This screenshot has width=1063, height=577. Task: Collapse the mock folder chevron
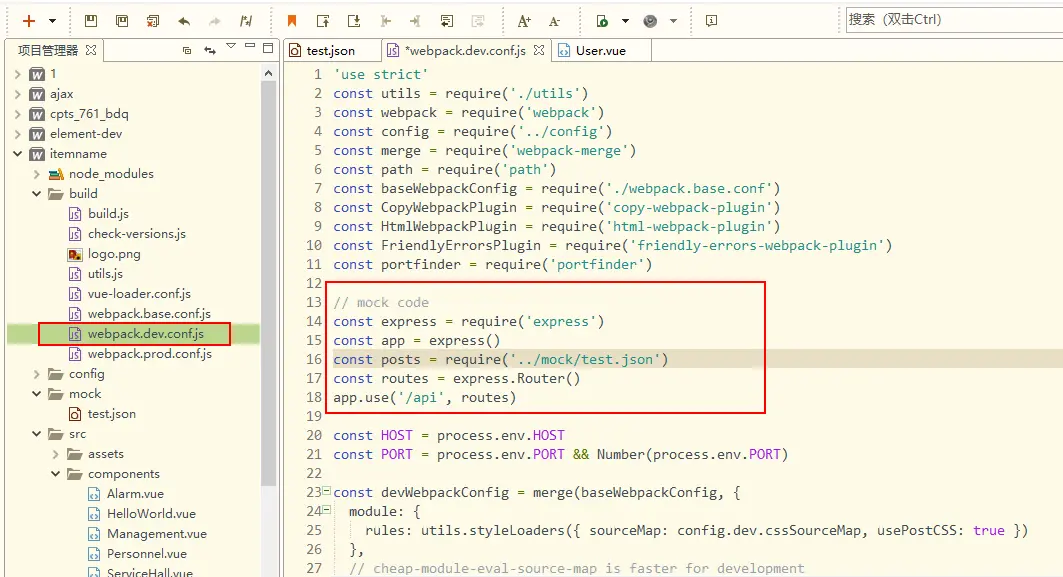tap(37, 394)
